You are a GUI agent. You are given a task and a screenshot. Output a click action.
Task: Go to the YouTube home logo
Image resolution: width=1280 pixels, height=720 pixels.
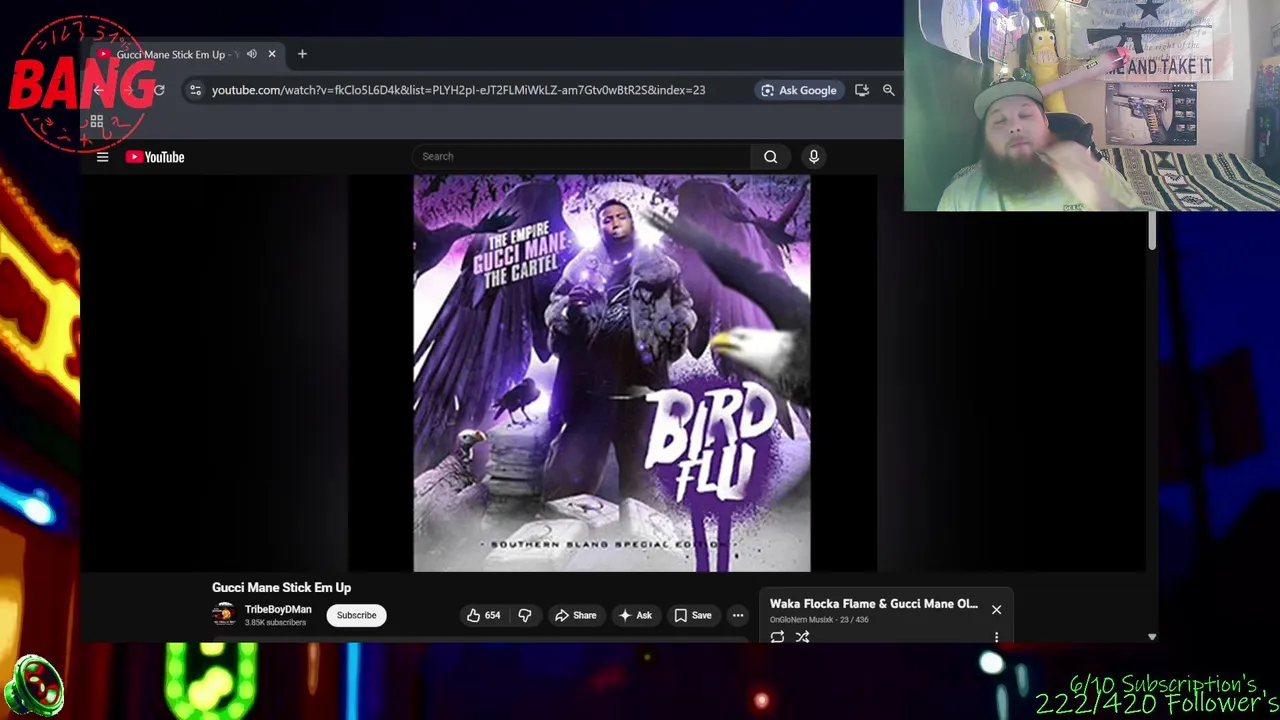(x=155, y=157)
